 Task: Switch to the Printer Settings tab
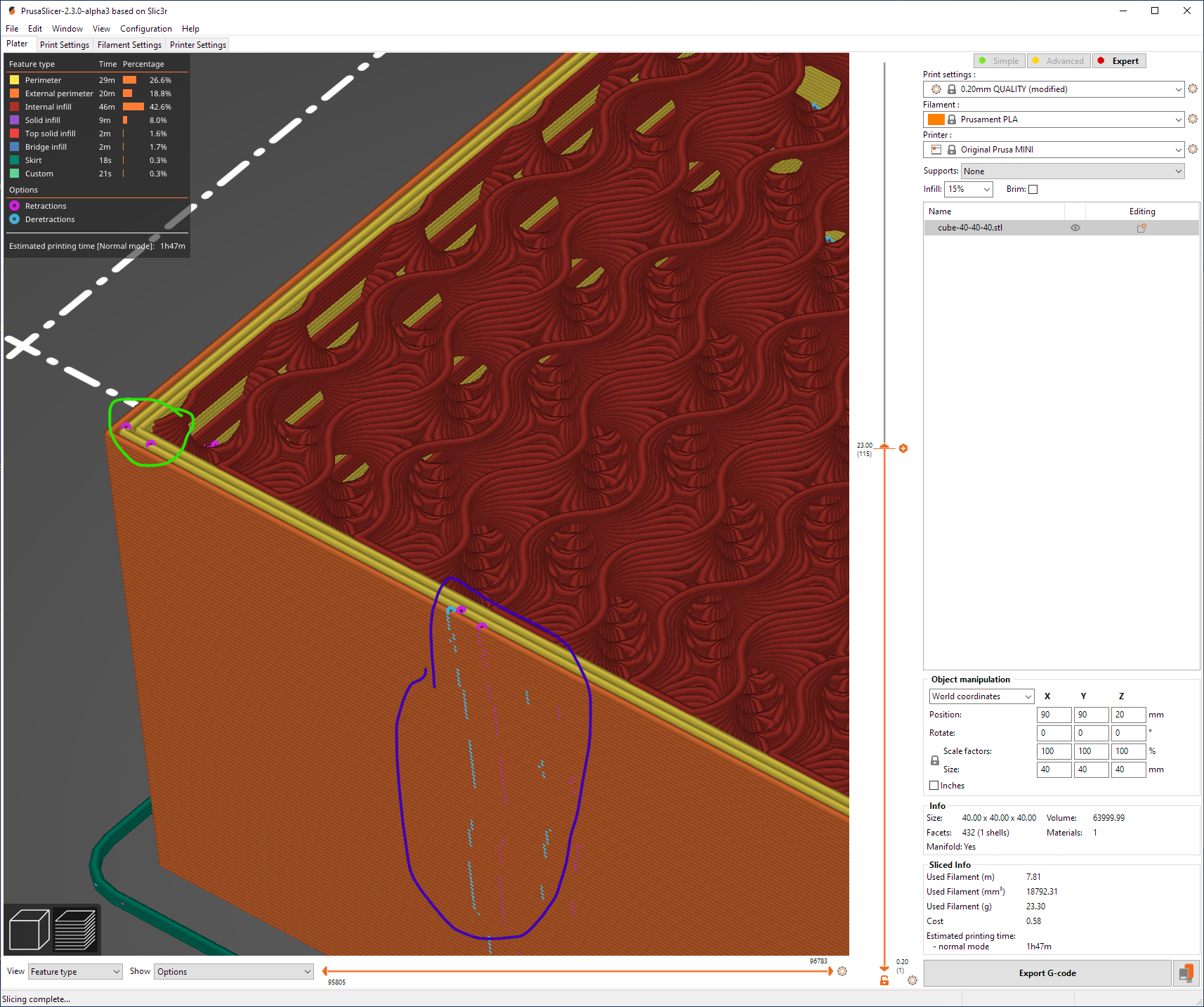[x=197, y=44]
